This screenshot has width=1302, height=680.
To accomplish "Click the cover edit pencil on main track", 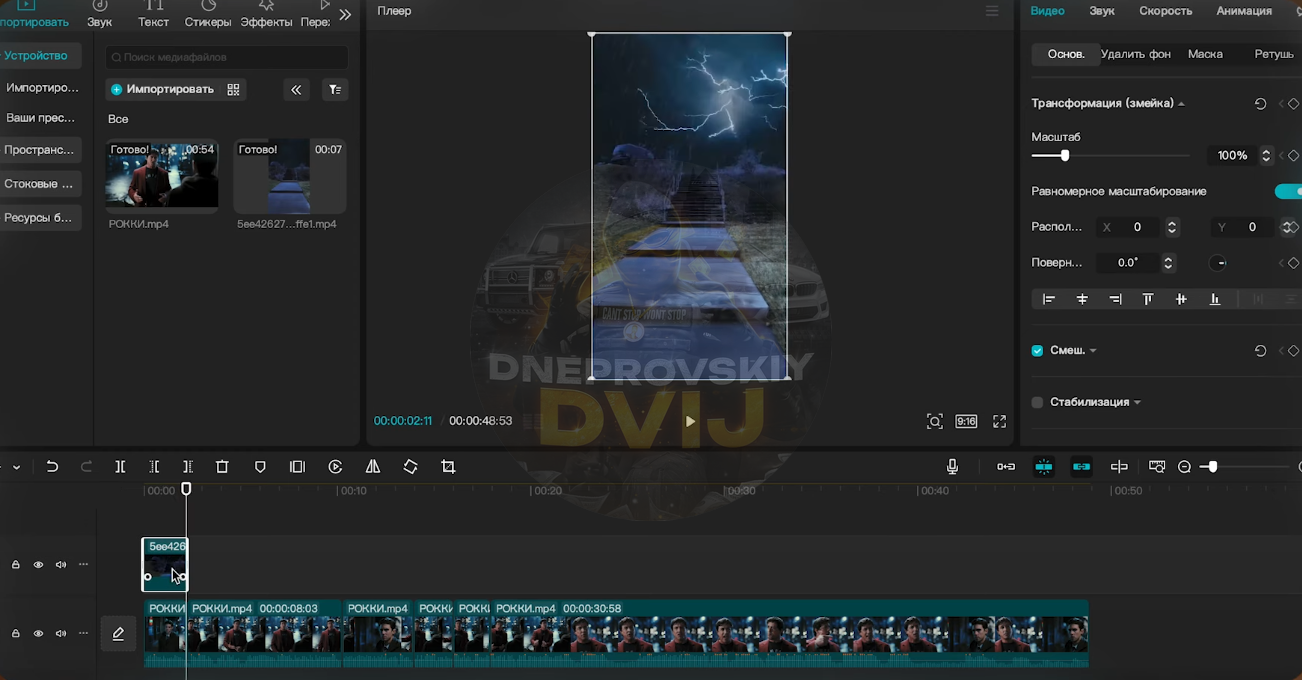I will tap(118, 634).
